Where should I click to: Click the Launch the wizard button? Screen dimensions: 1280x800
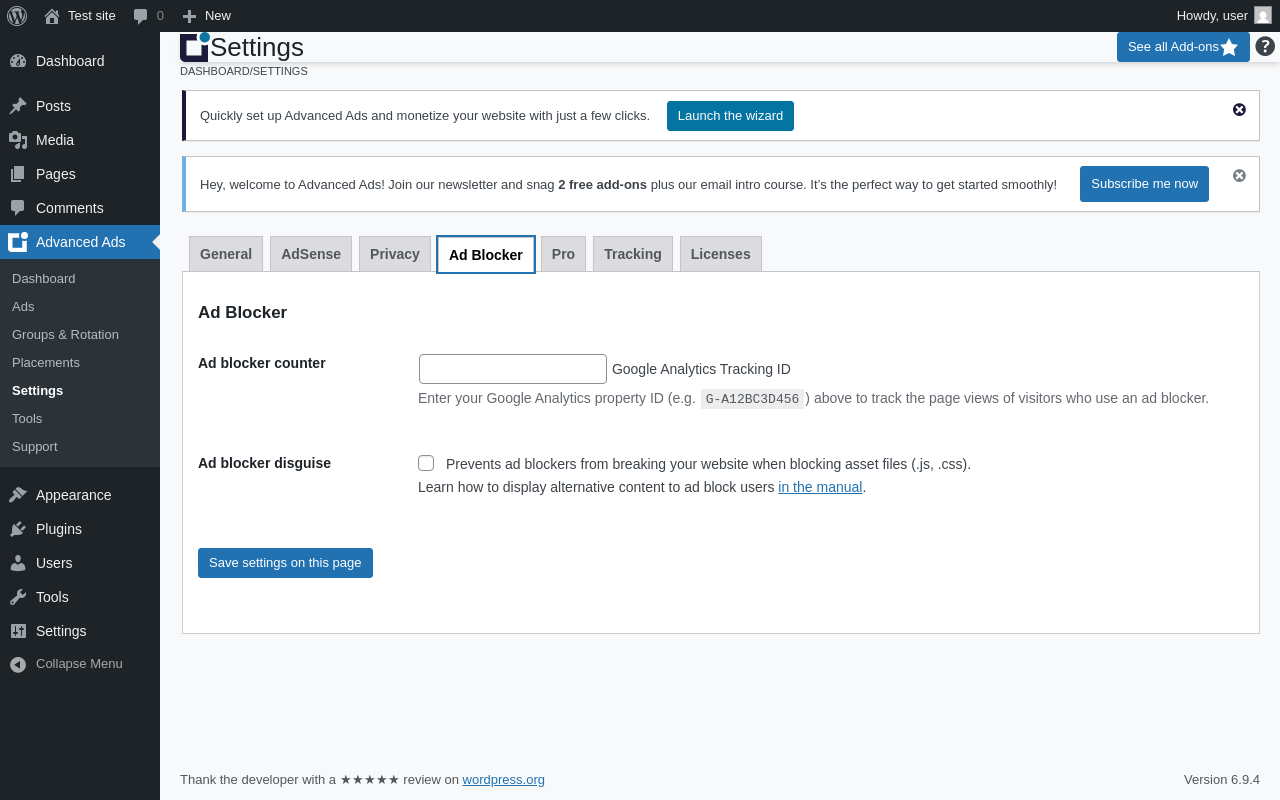tap(730, 116)
